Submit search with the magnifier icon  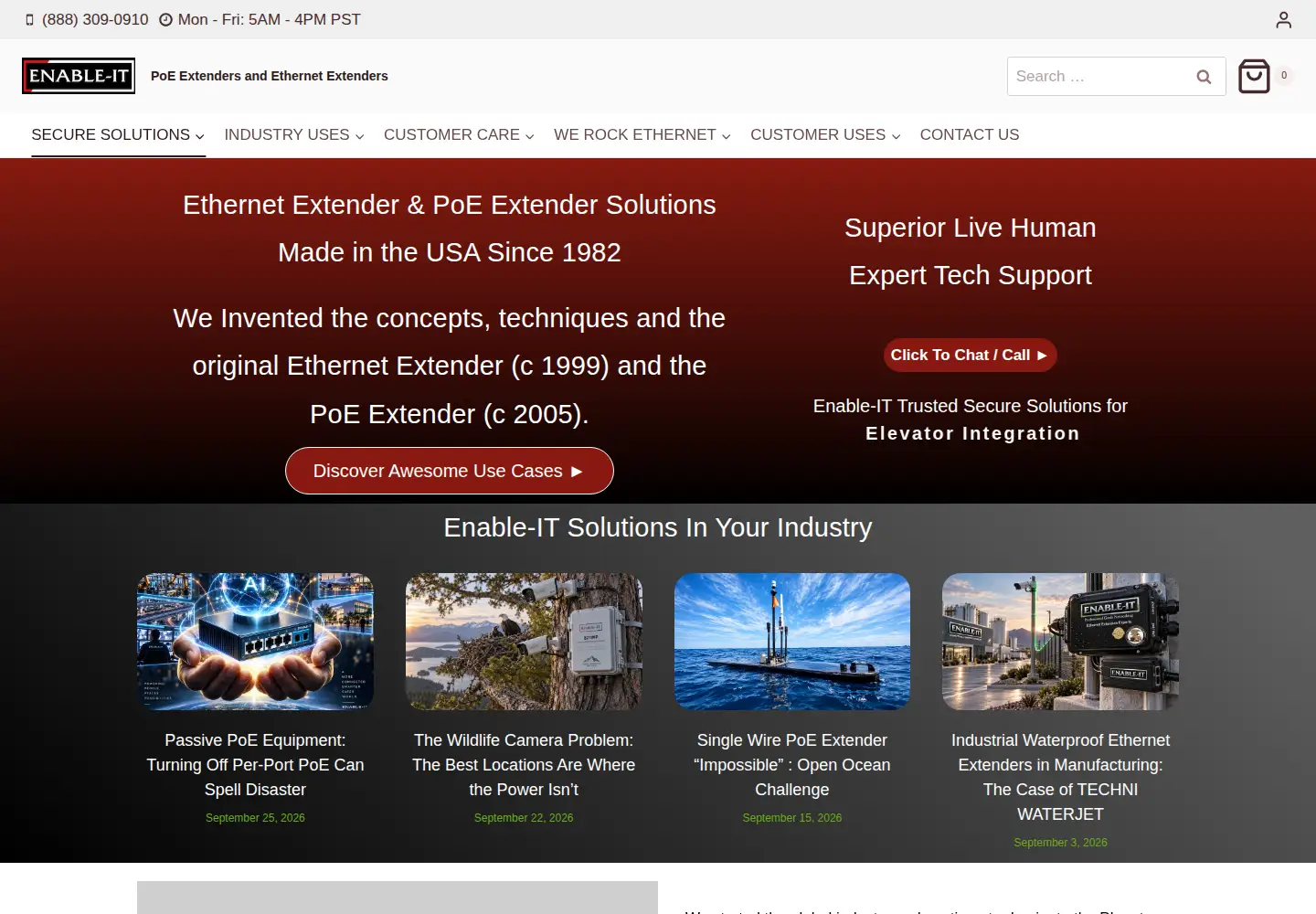point(1204,77)
